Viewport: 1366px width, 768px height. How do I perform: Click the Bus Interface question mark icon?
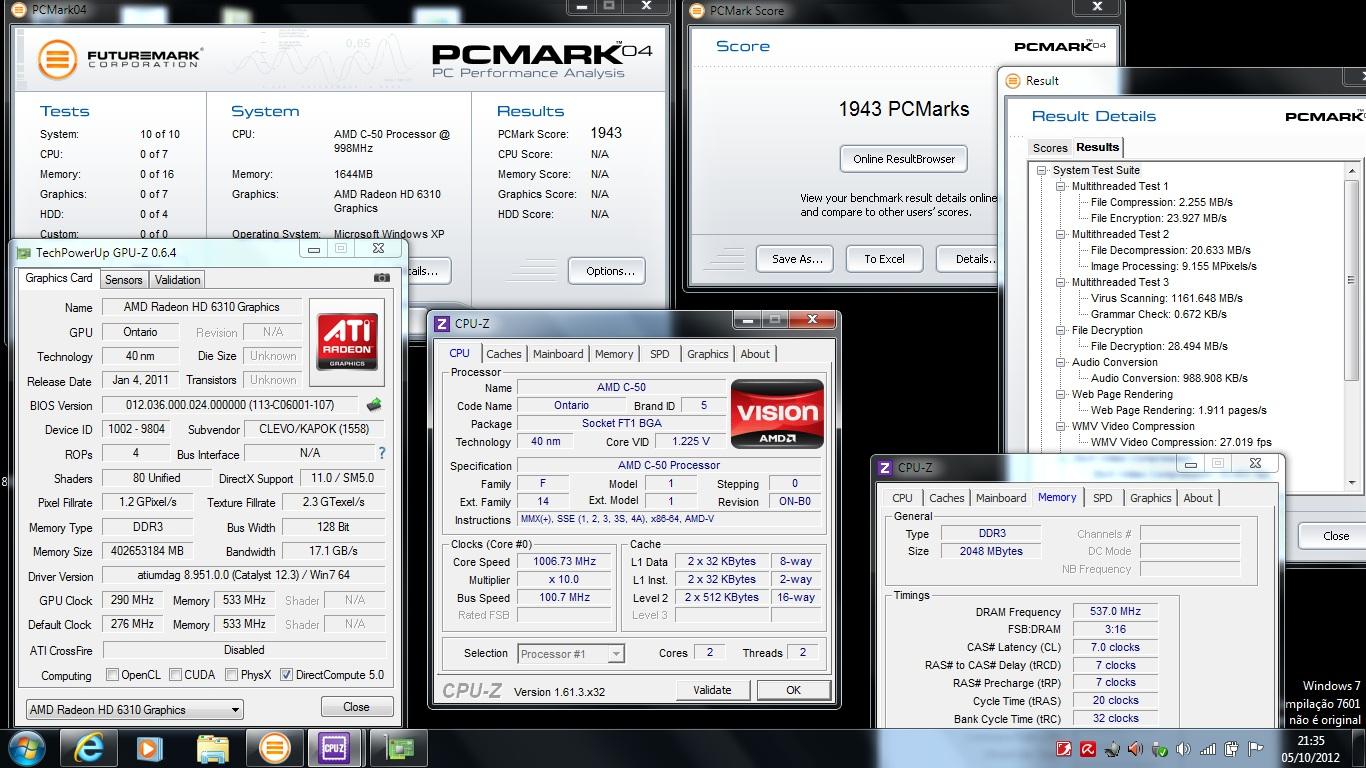[381, 453]
